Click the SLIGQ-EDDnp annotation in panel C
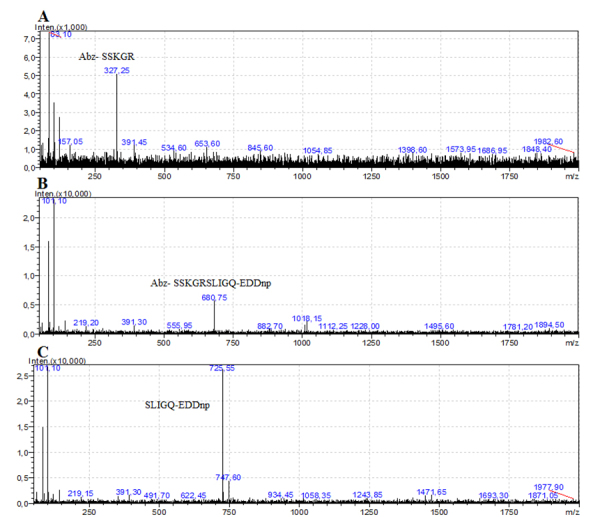The image size is (600, 517). (x=177, y=405)
